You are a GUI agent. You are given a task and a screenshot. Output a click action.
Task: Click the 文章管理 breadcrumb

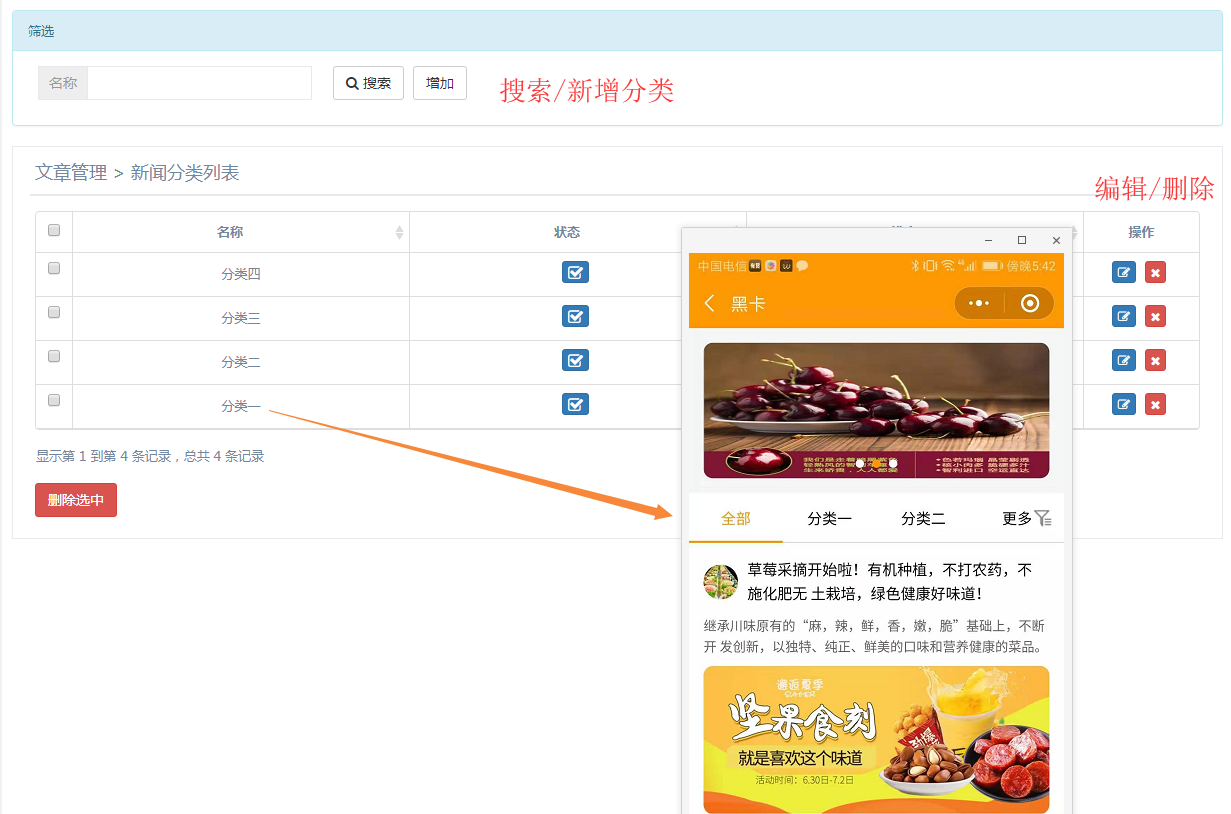71,173
